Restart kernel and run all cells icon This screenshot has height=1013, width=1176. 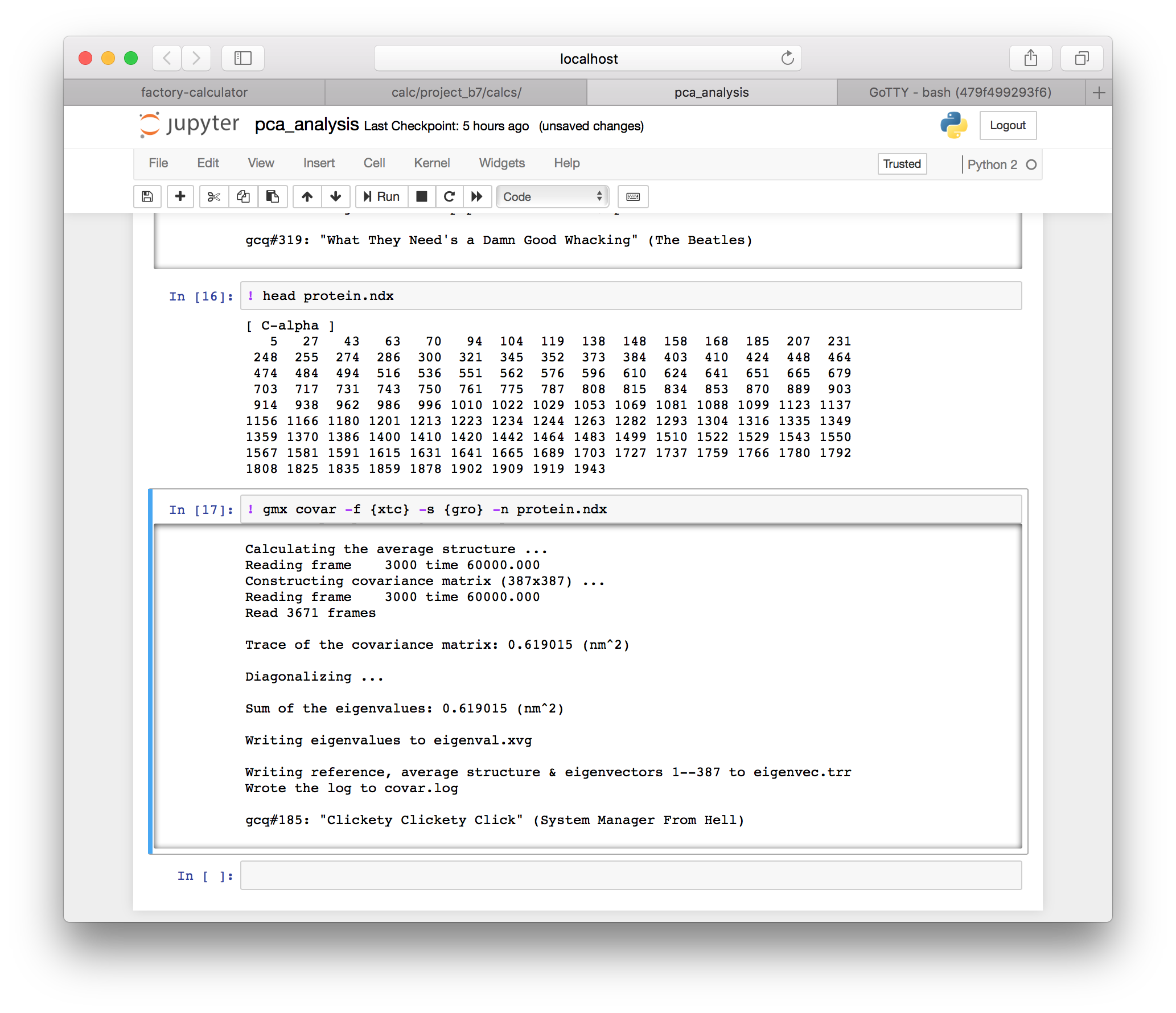[x=477, y=196]
